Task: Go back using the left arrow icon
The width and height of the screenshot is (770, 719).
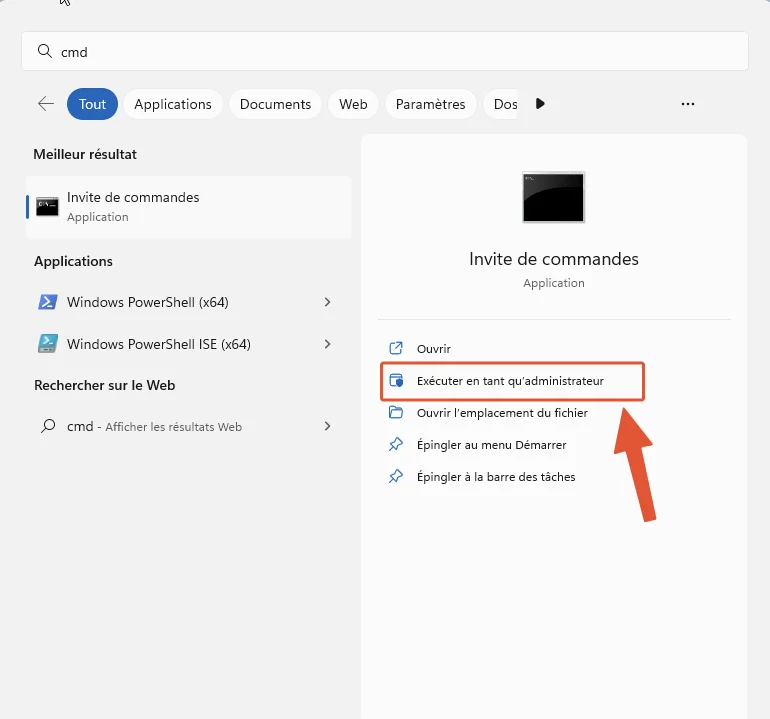Action: point(46,104)
